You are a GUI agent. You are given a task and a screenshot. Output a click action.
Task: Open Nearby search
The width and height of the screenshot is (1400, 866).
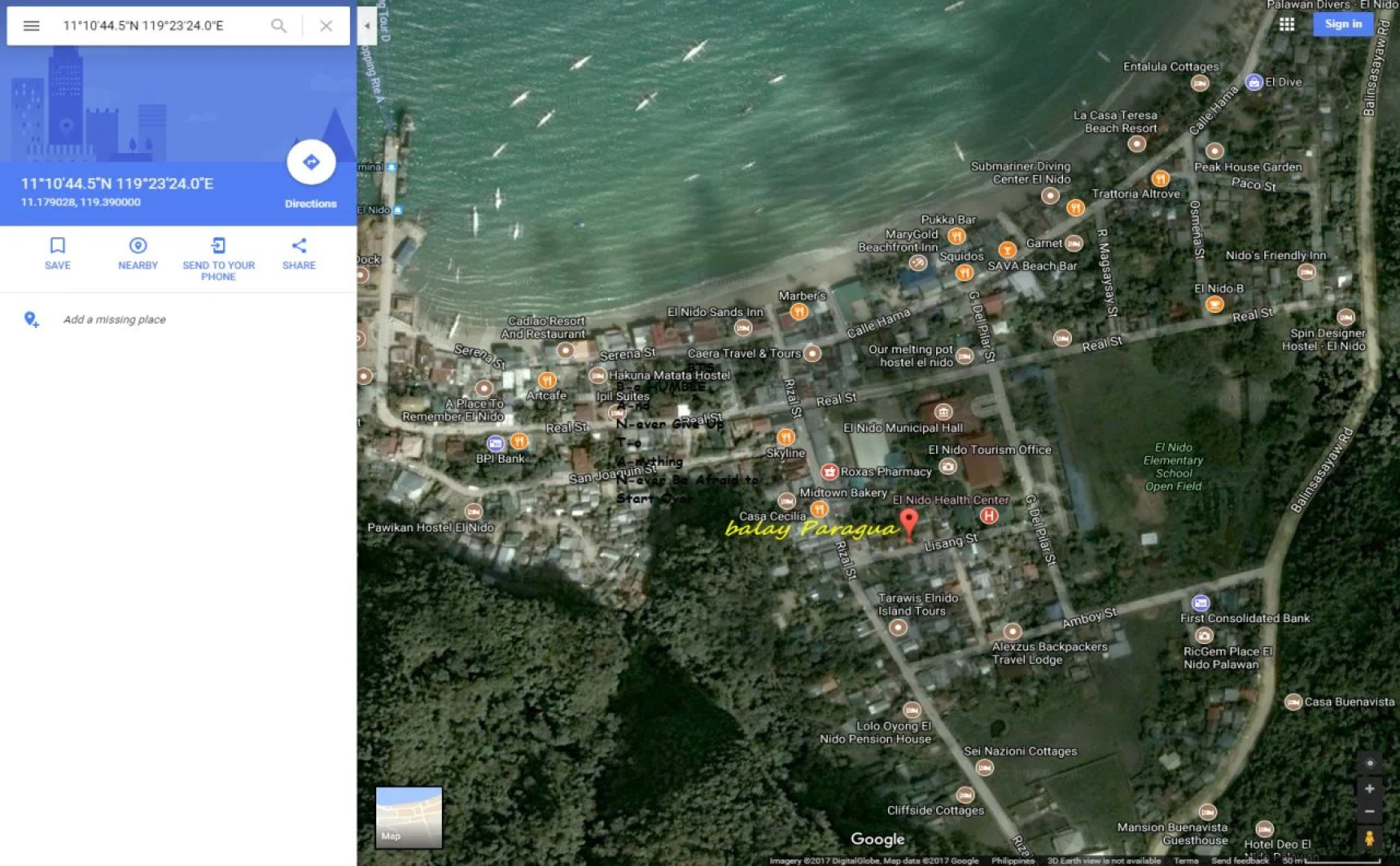[x=137, y=253]
